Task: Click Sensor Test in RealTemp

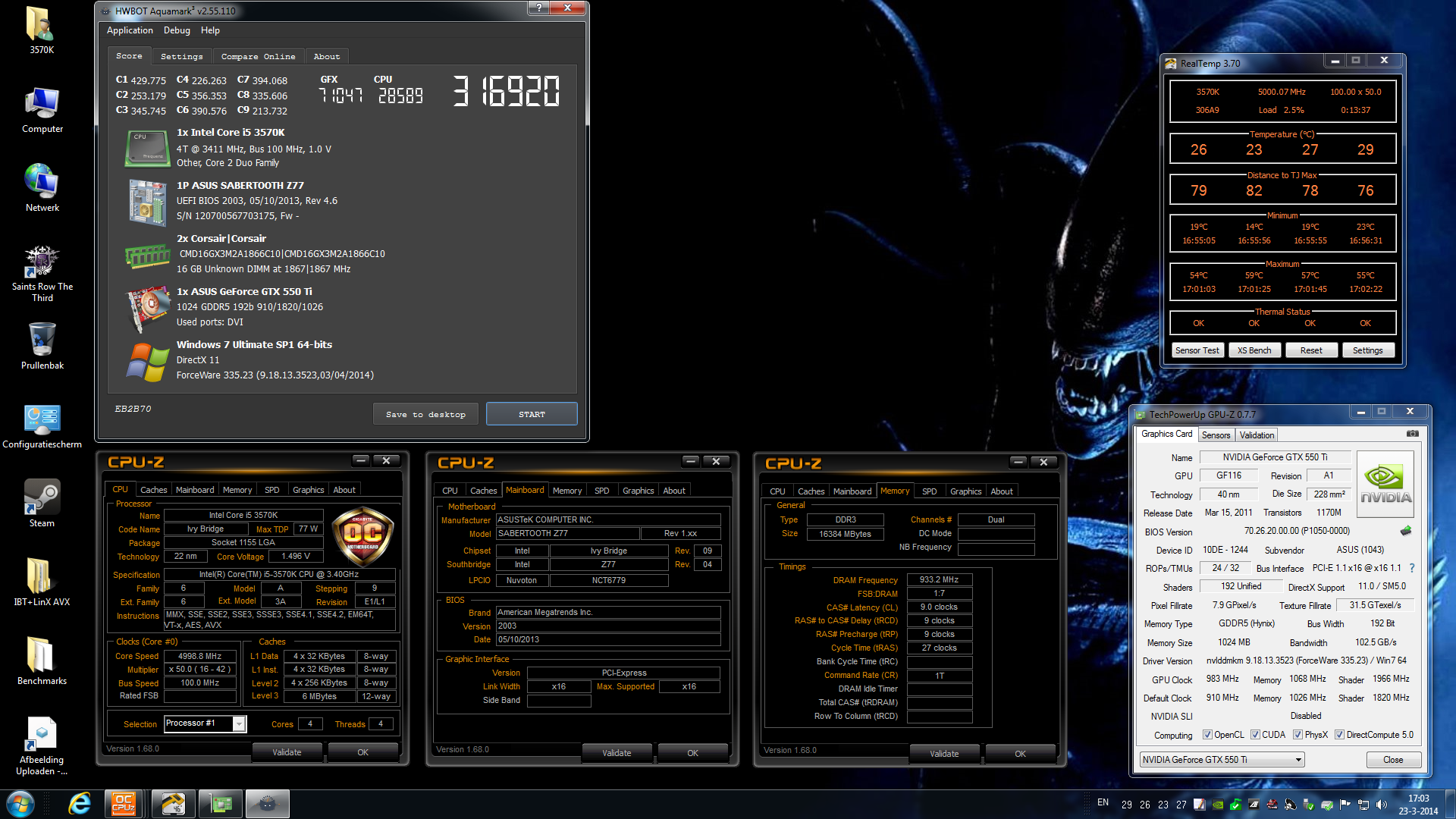Action: [x=1197, y=350]
